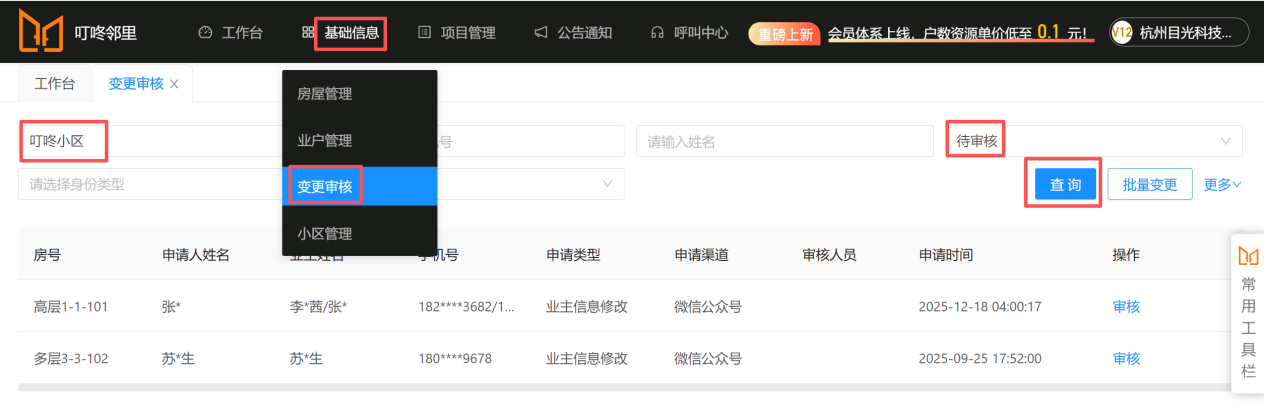Click the V12 membership badge icon
Viewport: 1264px width, 404px height.
[x=1121, y=32]
